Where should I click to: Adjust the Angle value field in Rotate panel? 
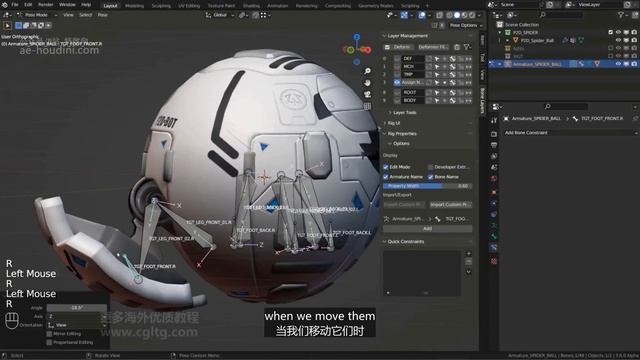pyautogui.click(x=77, y=308)
